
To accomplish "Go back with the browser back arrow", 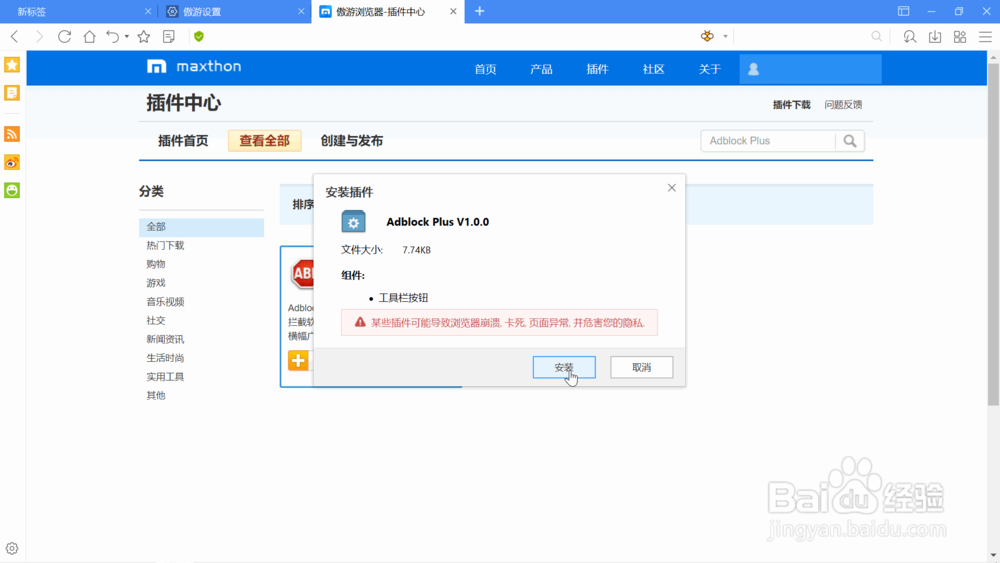I will coord(15,36).
